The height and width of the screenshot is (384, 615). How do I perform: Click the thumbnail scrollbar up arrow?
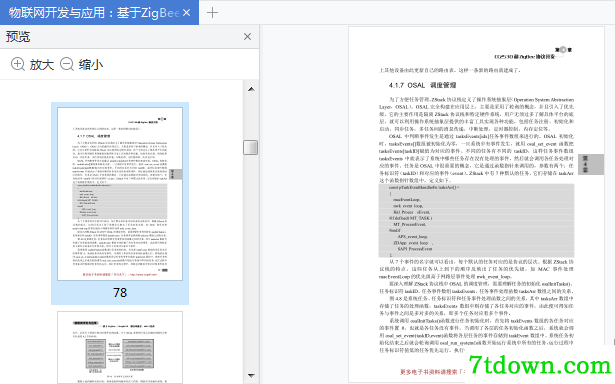(x=251, y=89)
